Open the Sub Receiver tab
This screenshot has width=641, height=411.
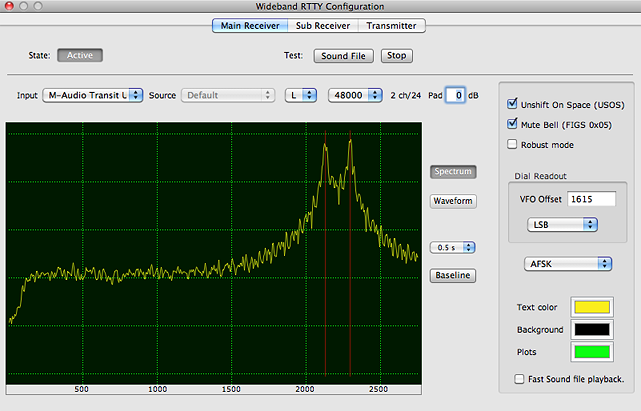[x=323, y=26]
